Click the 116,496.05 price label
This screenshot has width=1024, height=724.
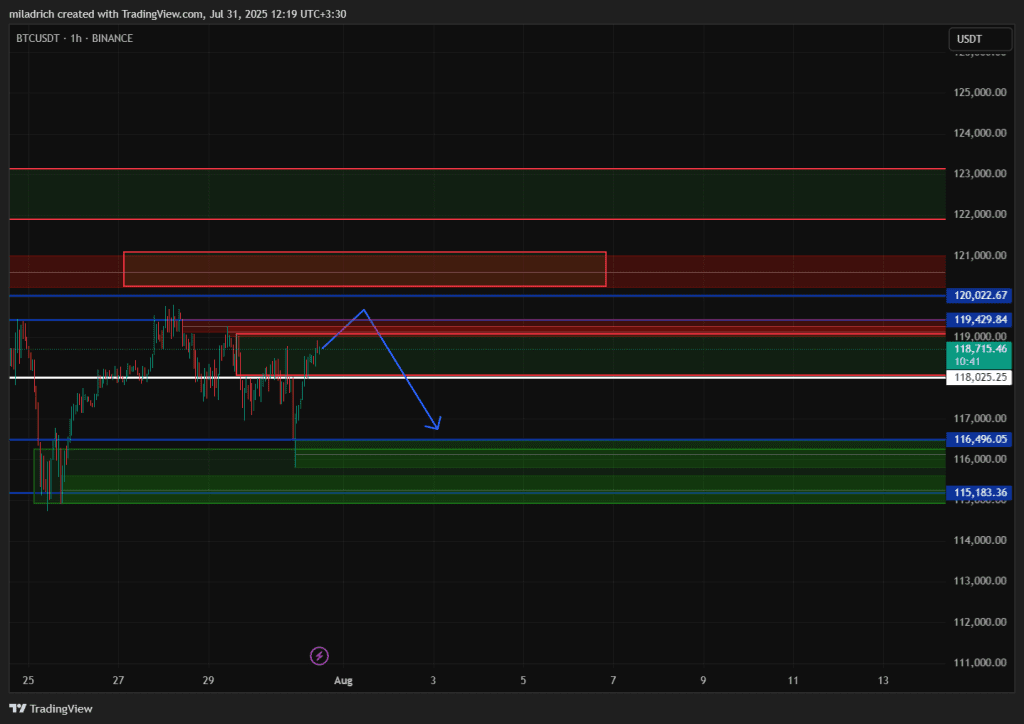click(x=980, y=440)
